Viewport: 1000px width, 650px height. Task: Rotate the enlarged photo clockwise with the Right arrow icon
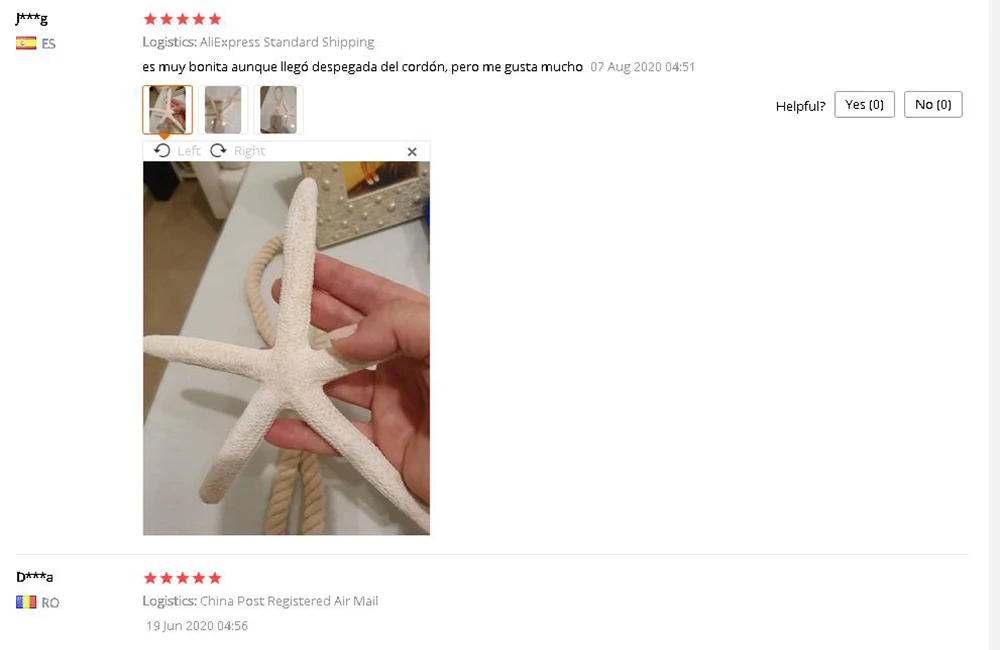218,151
